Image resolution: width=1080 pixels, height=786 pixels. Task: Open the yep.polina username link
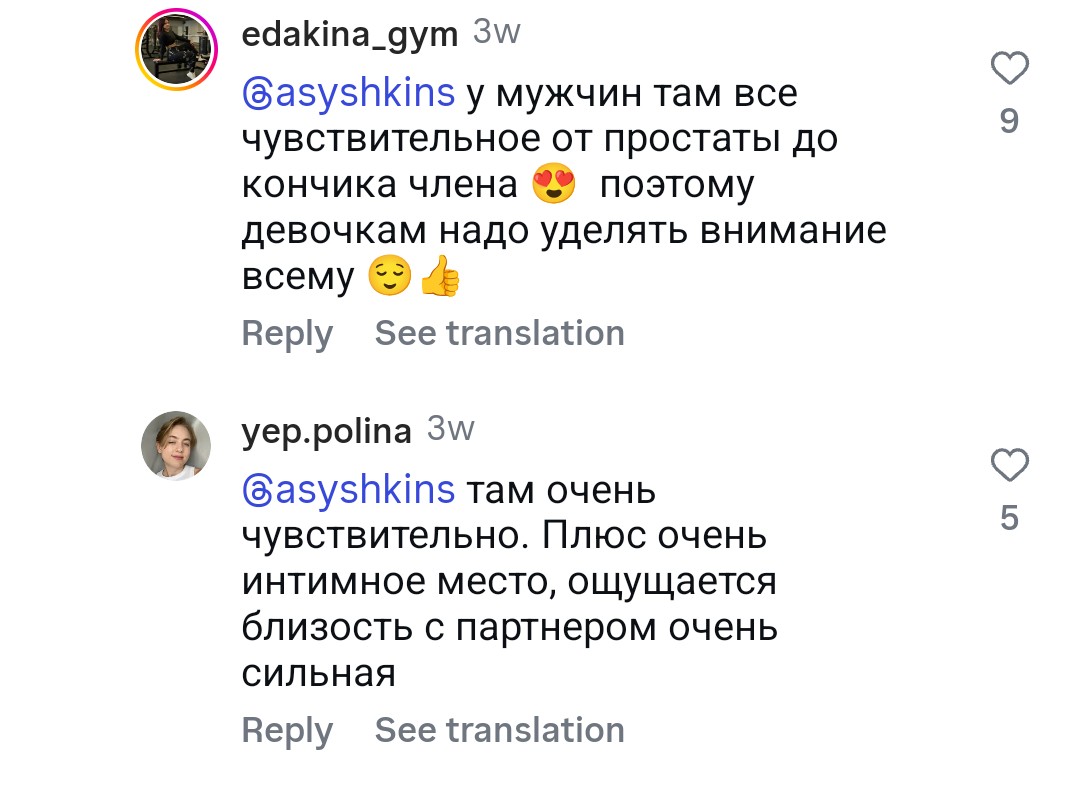326,431
